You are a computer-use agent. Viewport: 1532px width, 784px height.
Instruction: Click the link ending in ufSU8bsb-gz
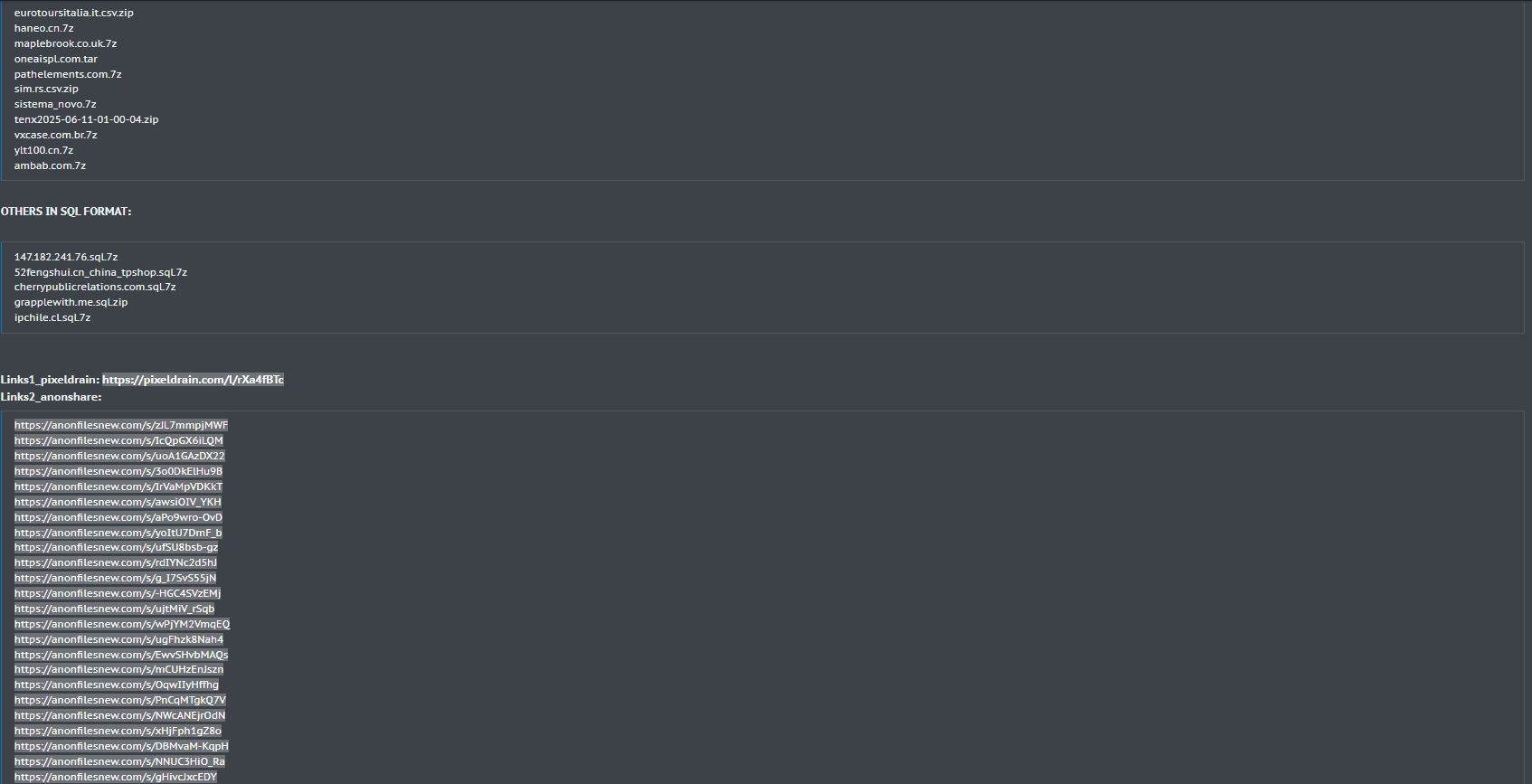[117, 547]
